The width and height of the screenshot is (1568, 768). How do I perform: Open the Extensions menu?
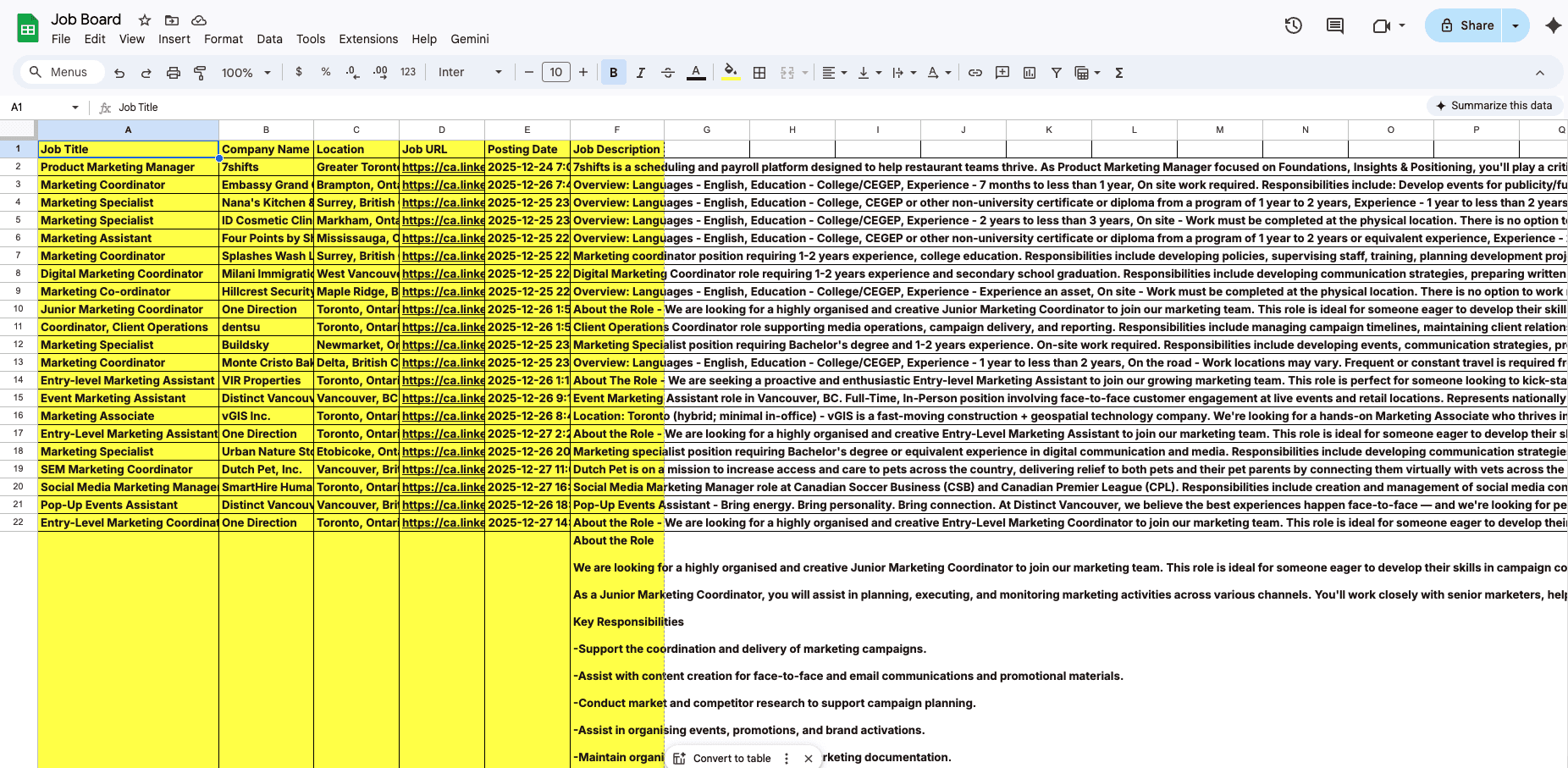point(368,39)
